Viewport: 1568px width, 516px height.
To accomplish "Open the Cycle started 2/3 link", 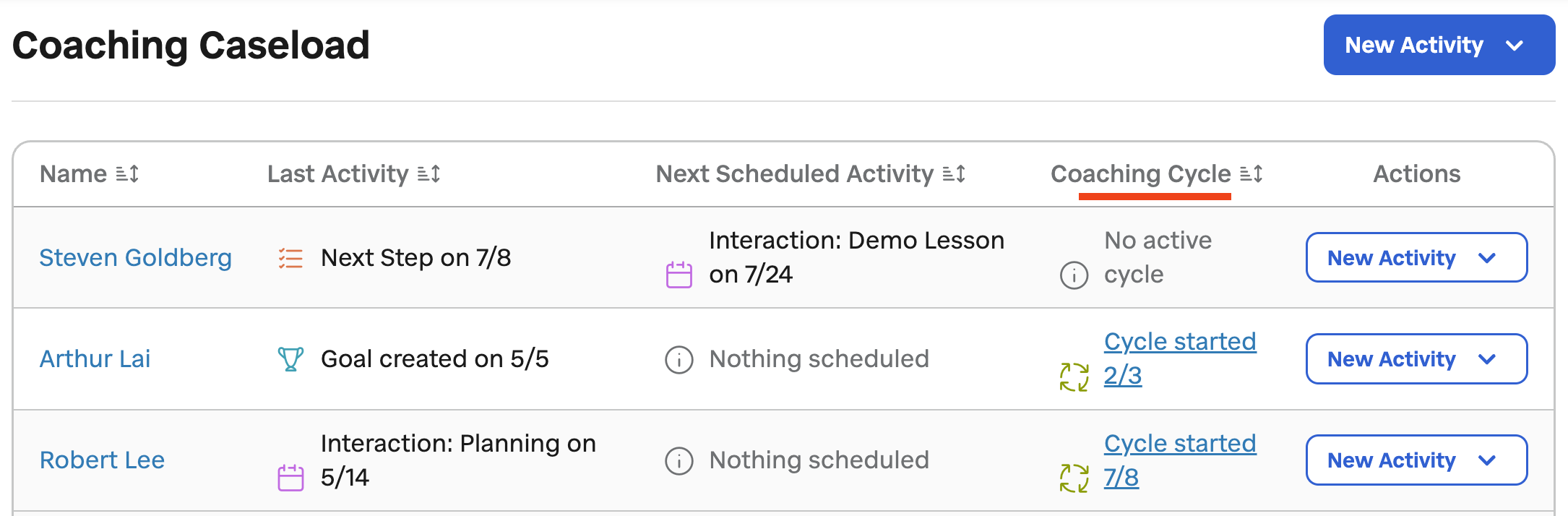I will [1180, 358].
